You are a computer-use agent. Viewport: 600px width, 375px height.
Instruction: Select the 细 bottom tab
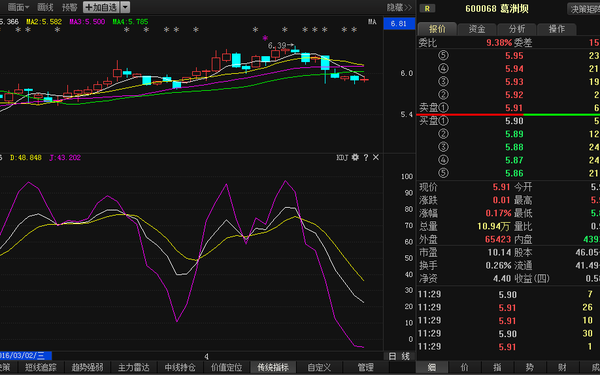432,367
